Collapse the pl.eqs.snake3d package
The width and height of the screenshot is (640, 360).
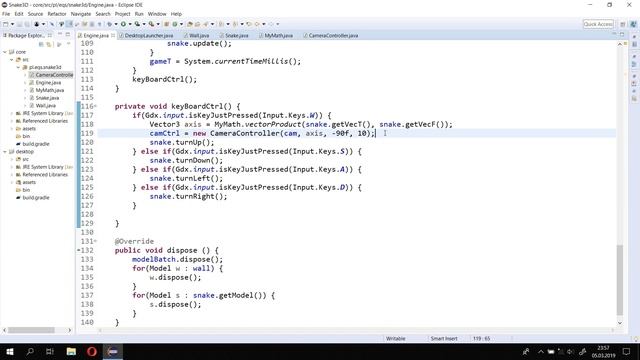click(18, 67)
